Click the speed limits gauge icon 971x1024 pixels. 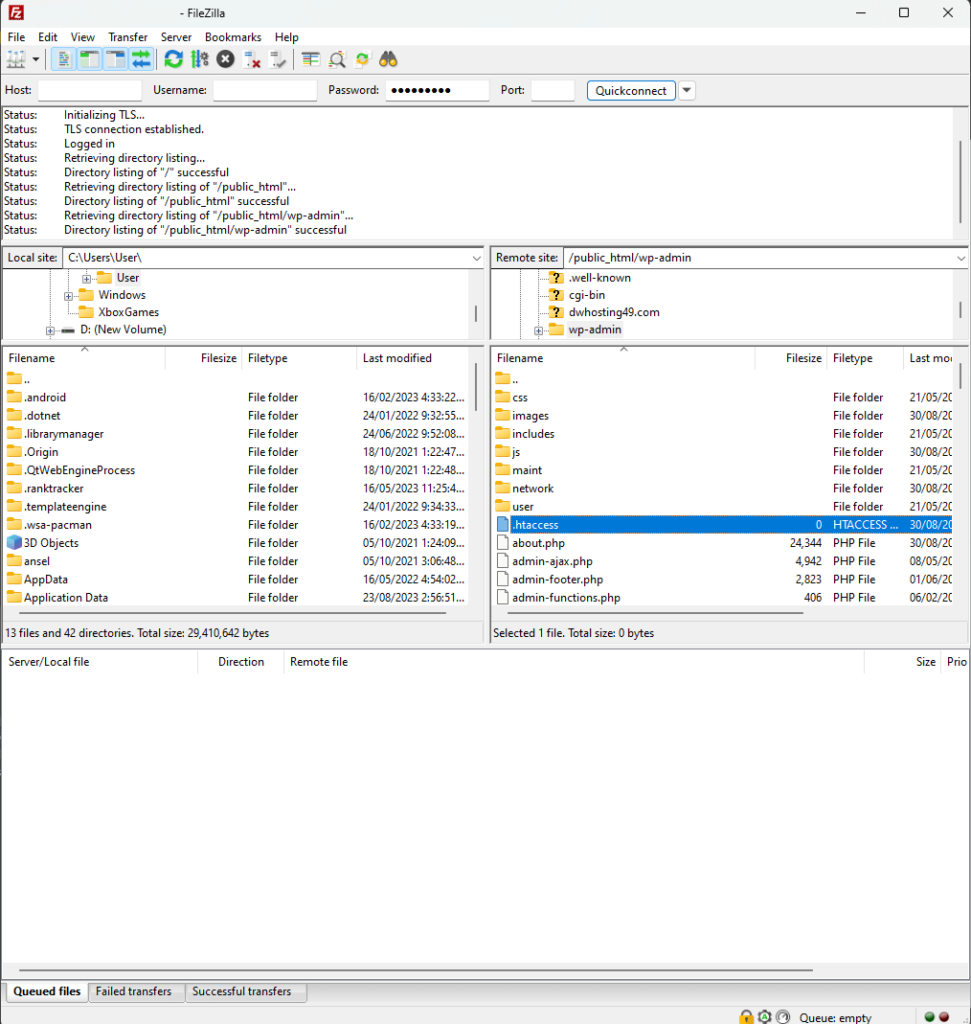tap(783, 1017)
